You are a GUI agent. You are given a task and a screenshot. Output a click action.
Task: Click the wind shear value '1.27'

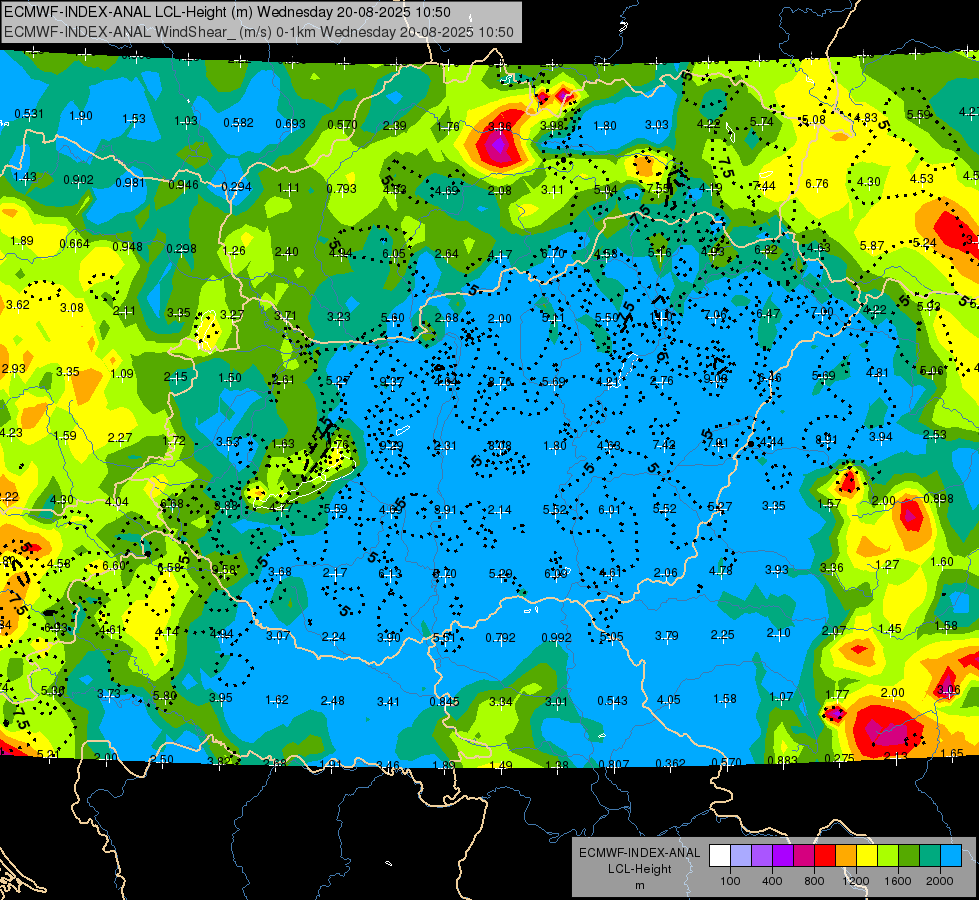pos(887,565)
